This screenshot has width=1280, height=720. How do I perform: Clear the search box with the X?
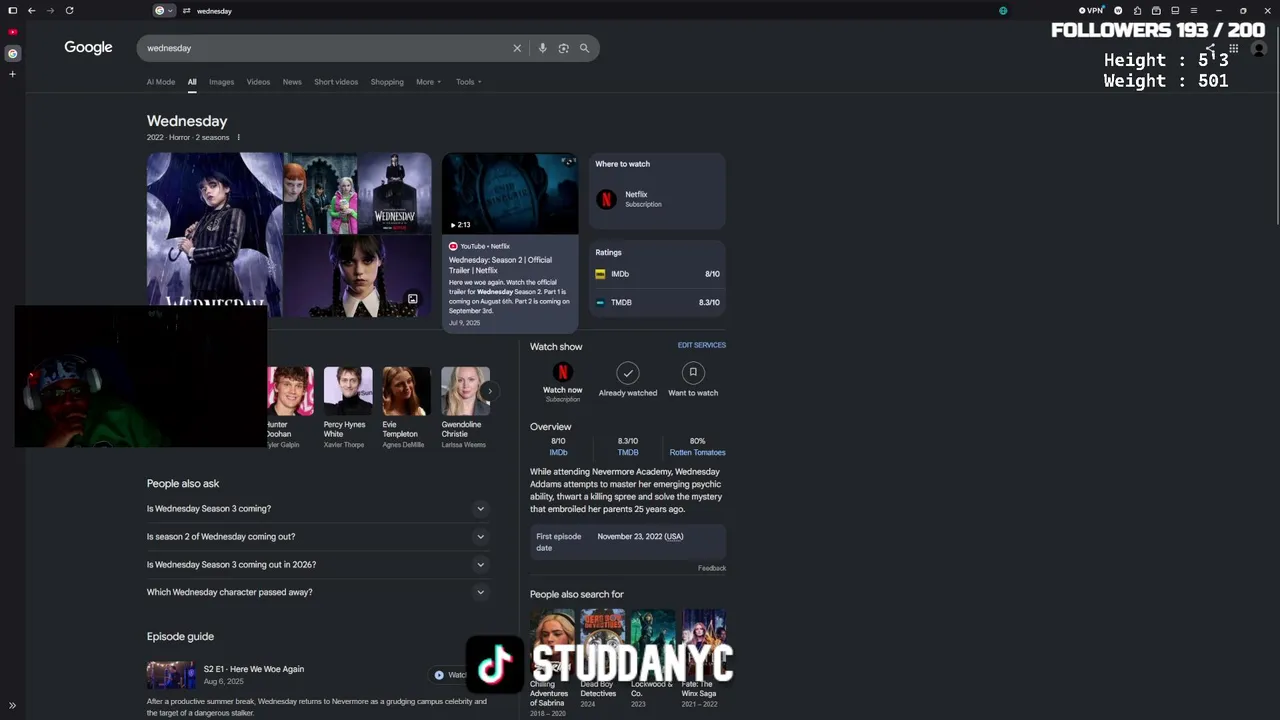click(x=517, y=48)
